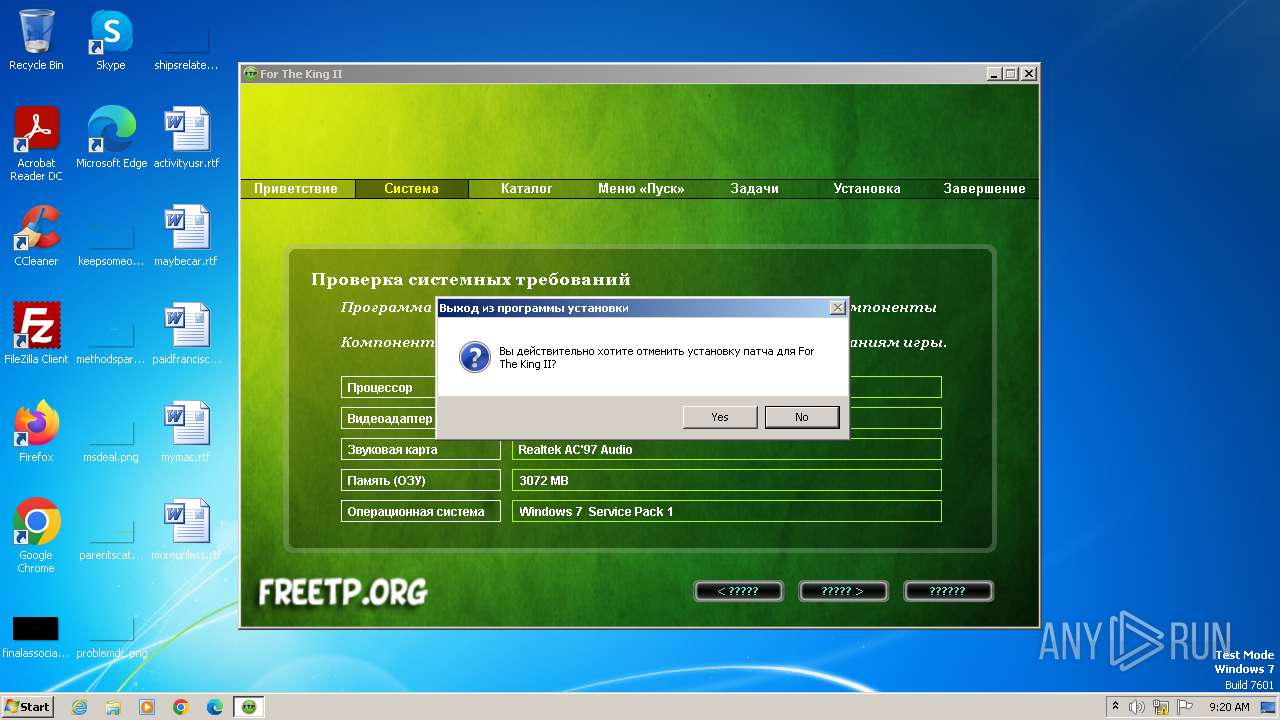
Task: Open the Приветствие tab
Action: pyautogui.click(x=296, y=189)
